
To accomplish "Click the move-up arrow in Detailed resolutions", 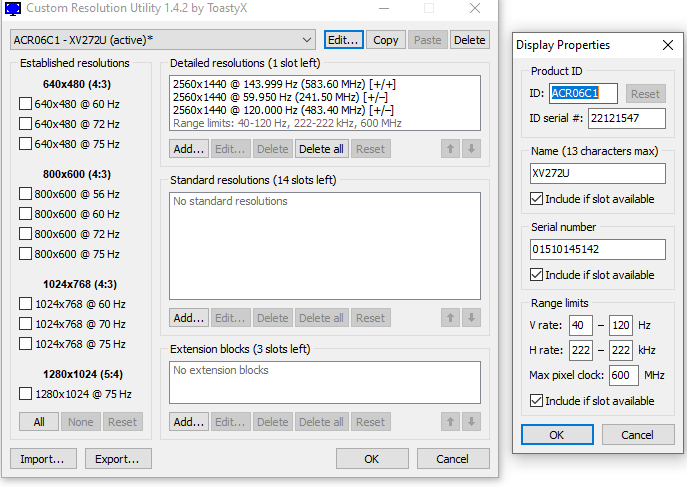I will tap(450, 149).
